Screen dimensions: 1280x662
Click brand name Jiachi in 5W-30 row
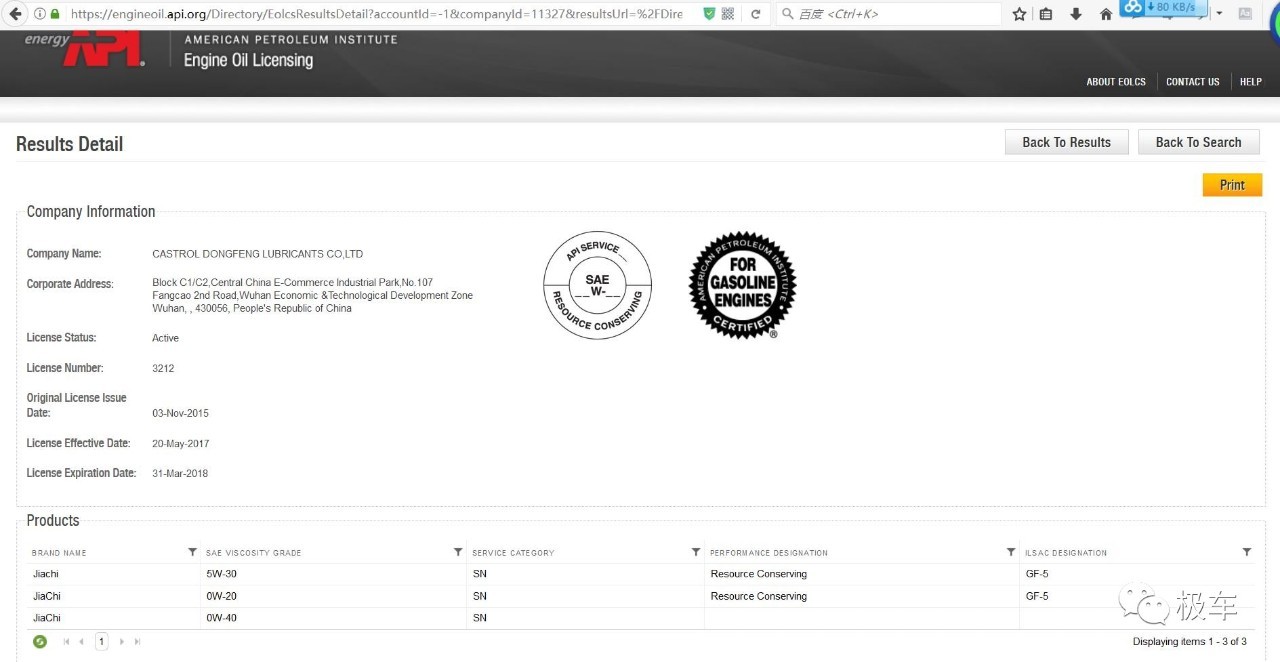click(46, 574)
